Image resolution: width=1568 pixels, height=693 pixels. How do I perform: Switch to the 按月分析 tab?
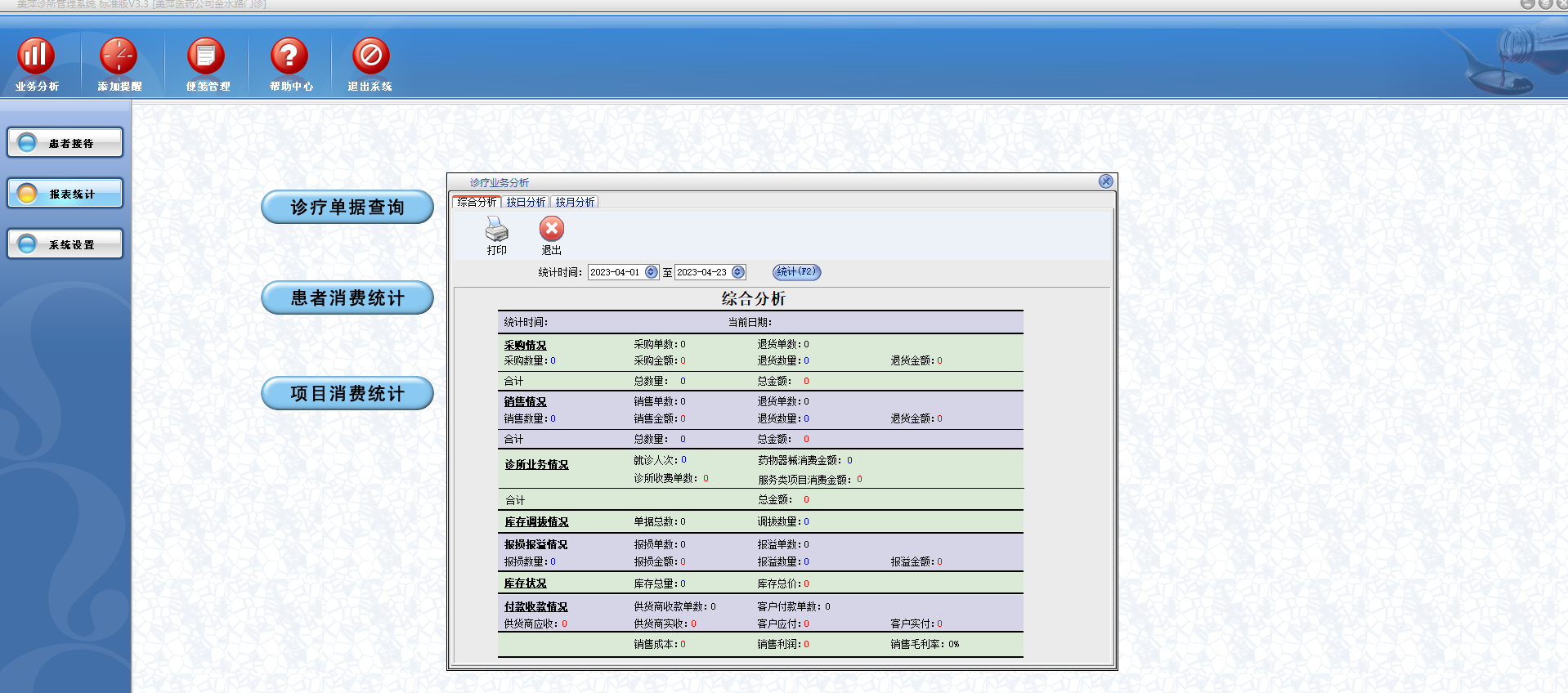pos(575,202)
